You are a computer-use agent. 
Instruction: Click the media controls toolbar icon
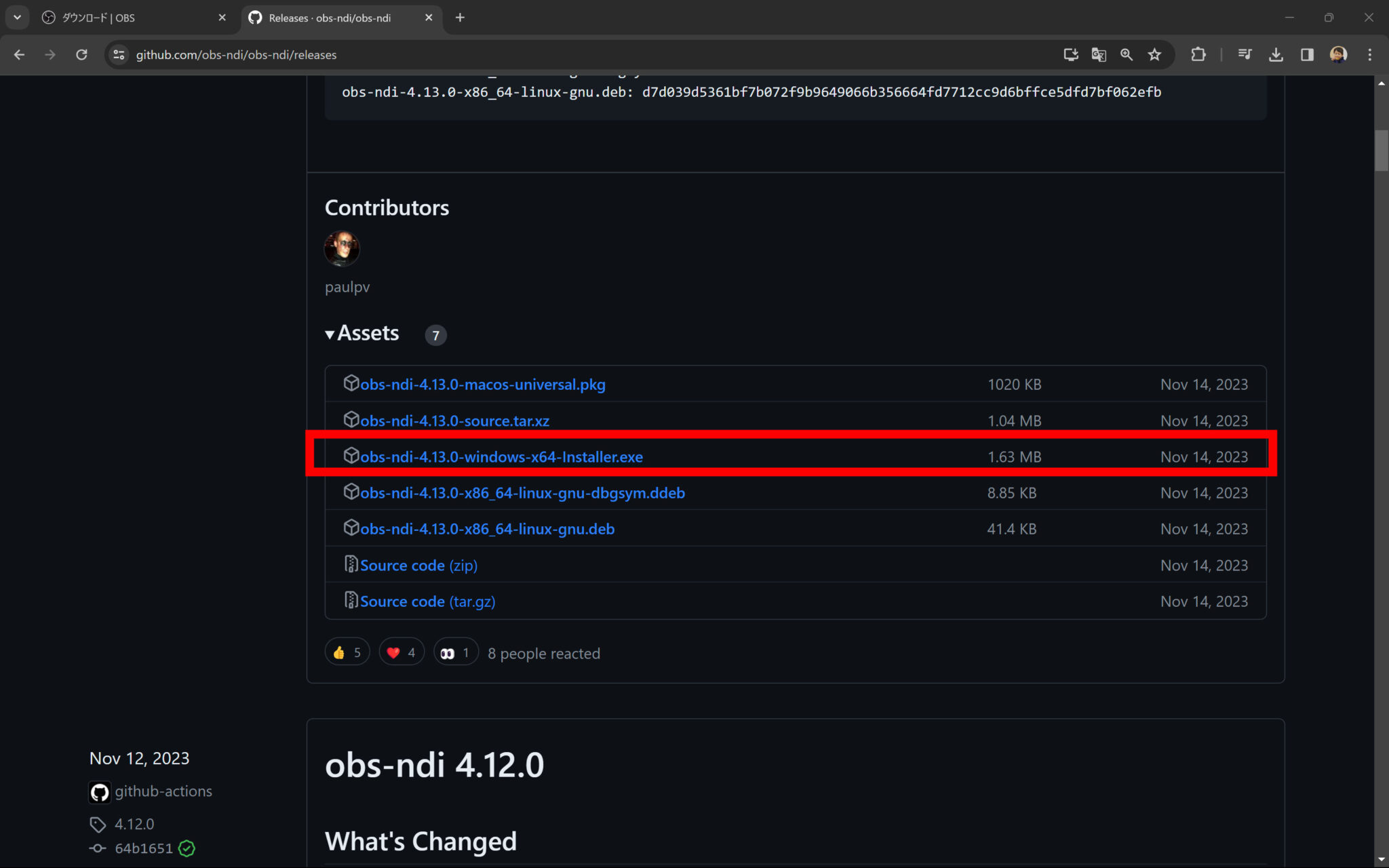[1245, 55]
